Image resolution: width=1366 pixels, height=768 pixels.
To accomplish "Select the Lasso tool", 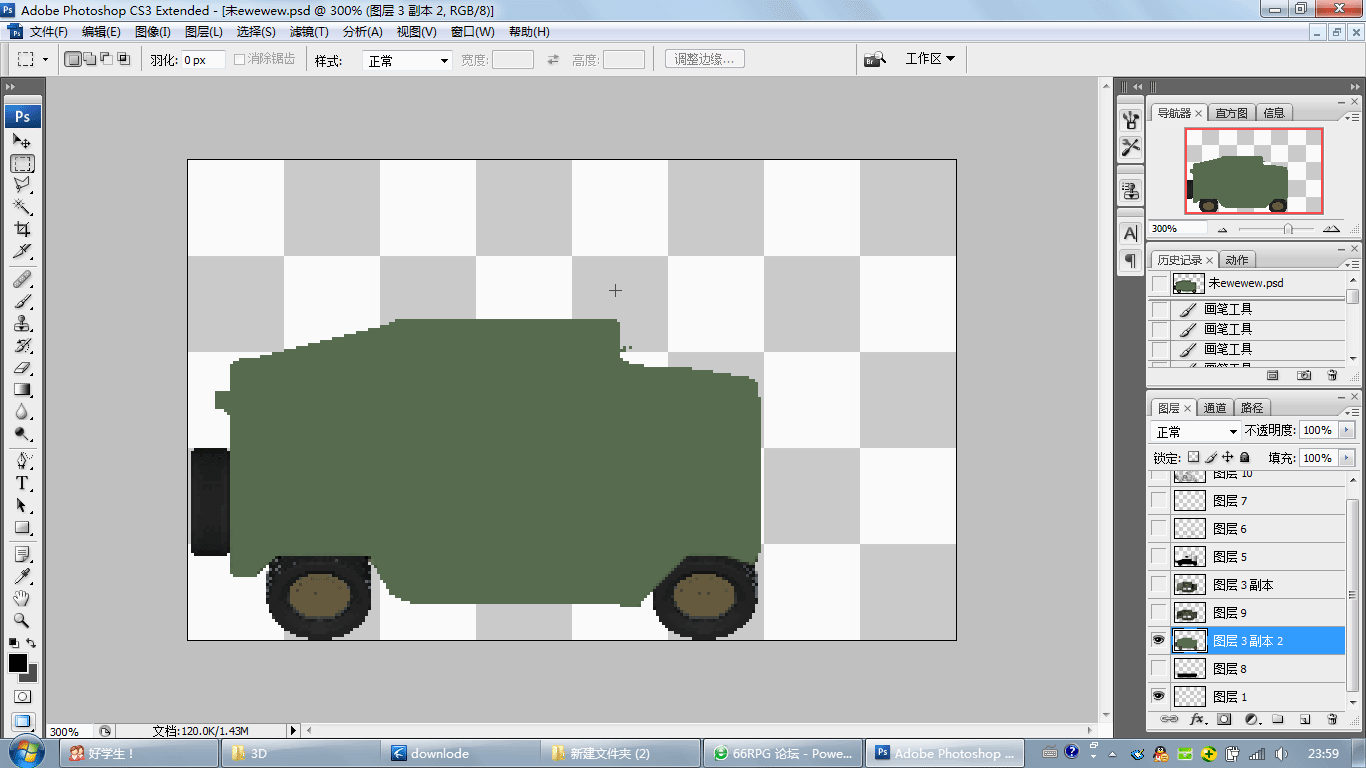I will coord(22,185).
